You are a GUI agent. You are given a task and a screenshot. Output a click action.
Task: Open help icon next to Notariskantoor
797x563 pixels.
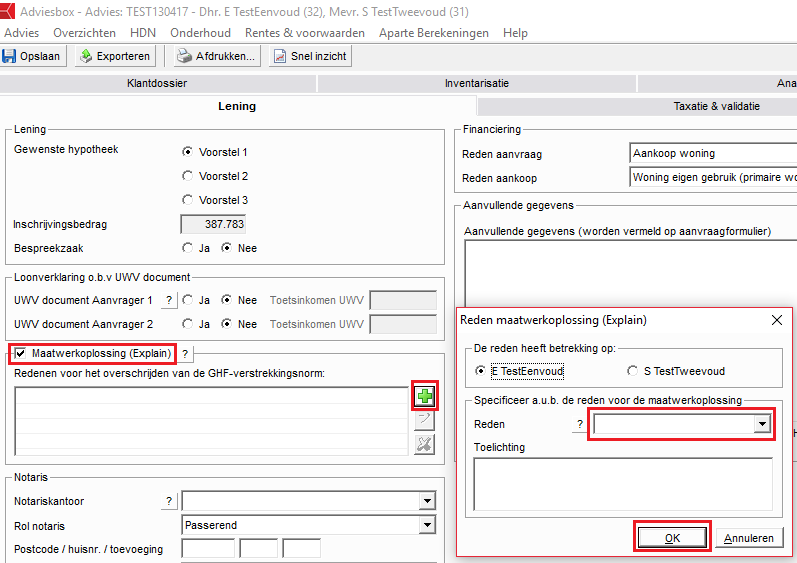pyautogui.click(x=169, y=501)
